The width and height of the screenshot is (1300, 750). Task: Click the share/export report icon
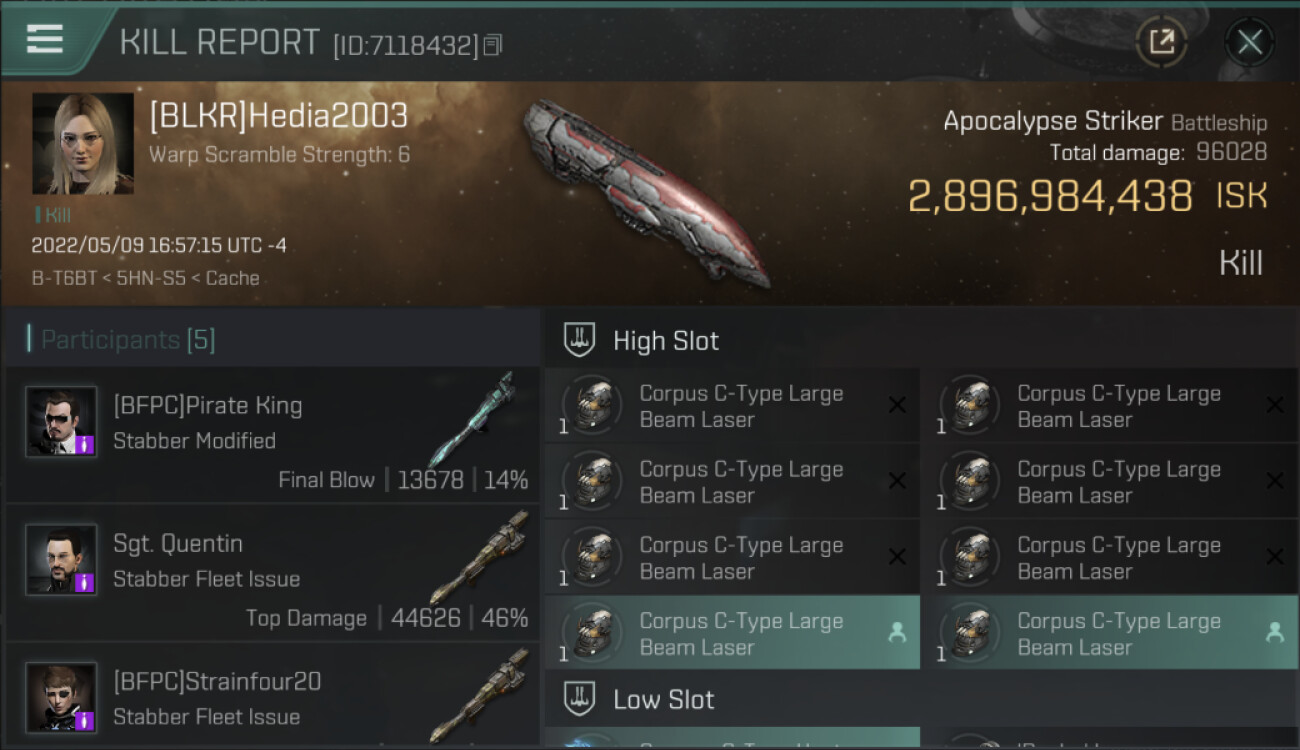click(1161, 42)
